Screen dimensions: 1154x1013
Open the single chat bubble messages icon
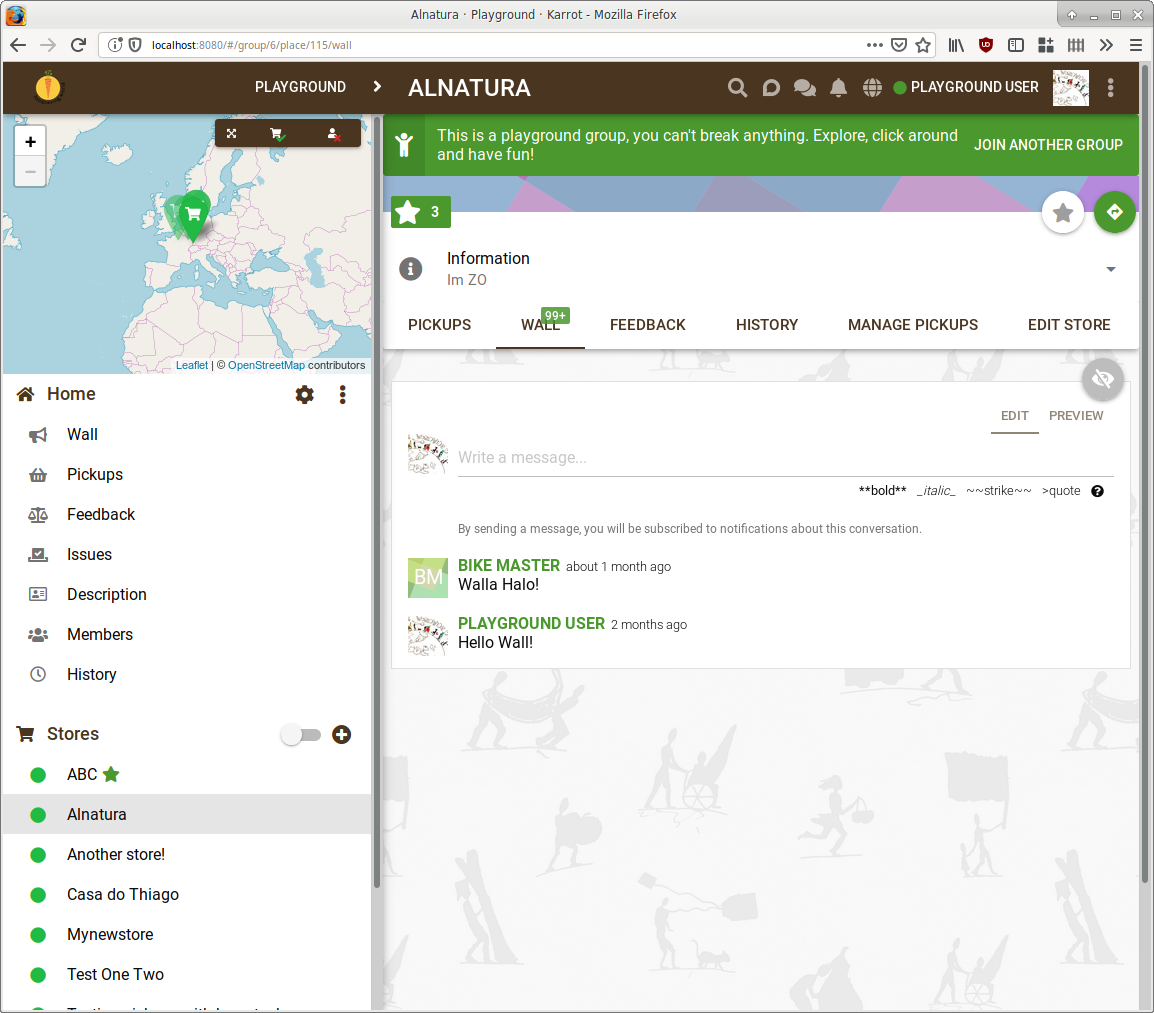point(771,88)
